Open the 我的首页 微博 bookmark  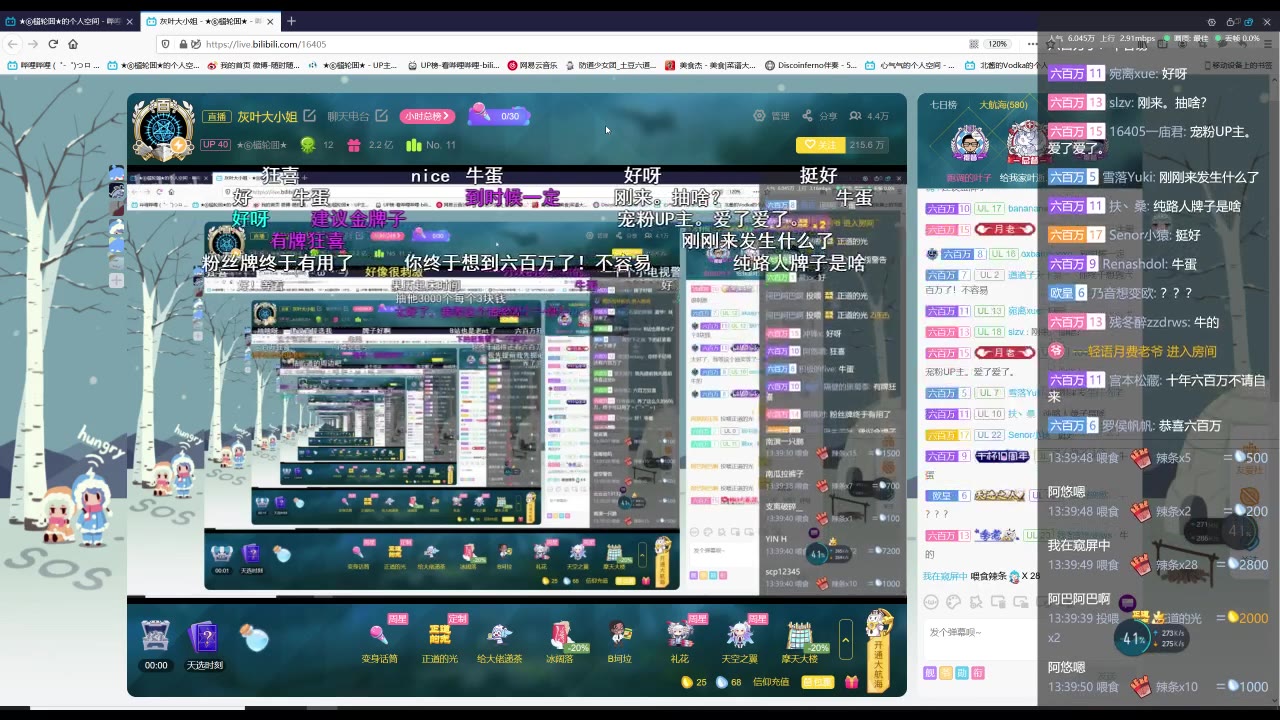pyautogui.click(x=253, y=65)
